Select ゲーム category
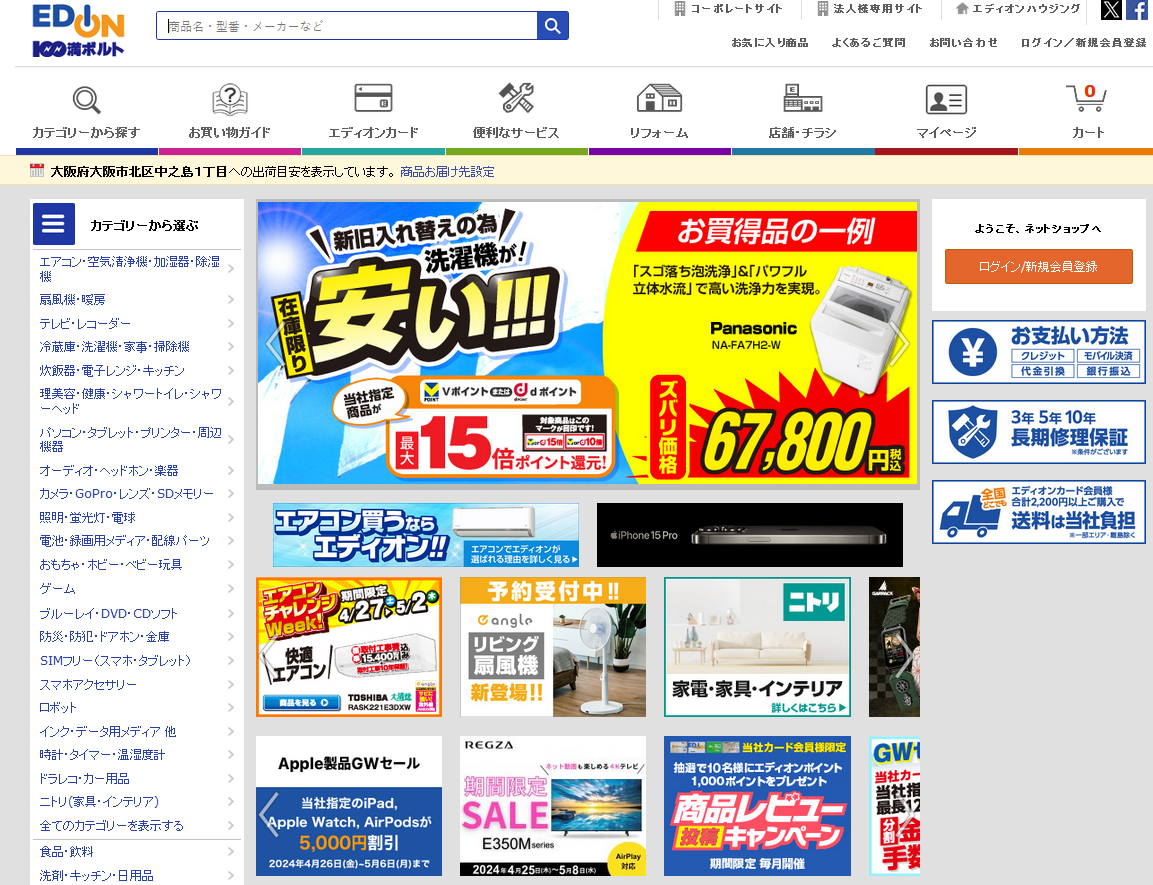The width and height of the screenshot is (1153, 885). 137,589
